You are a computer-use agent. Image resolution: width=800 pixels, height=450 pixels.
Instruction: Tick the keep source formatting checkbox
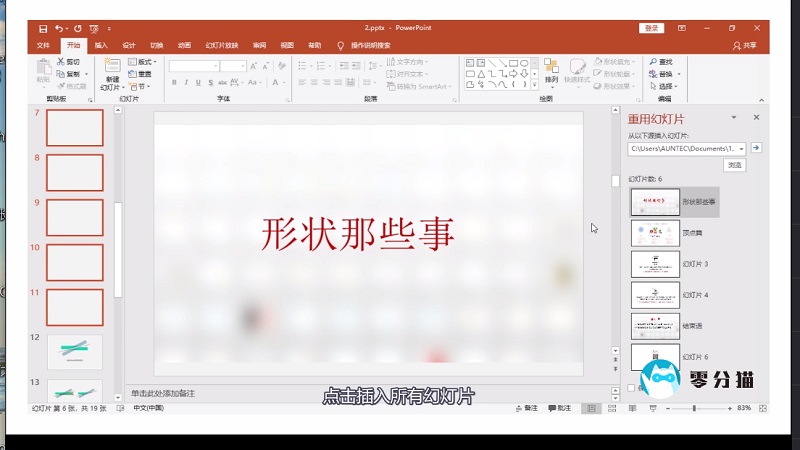(x=632, y=388)
